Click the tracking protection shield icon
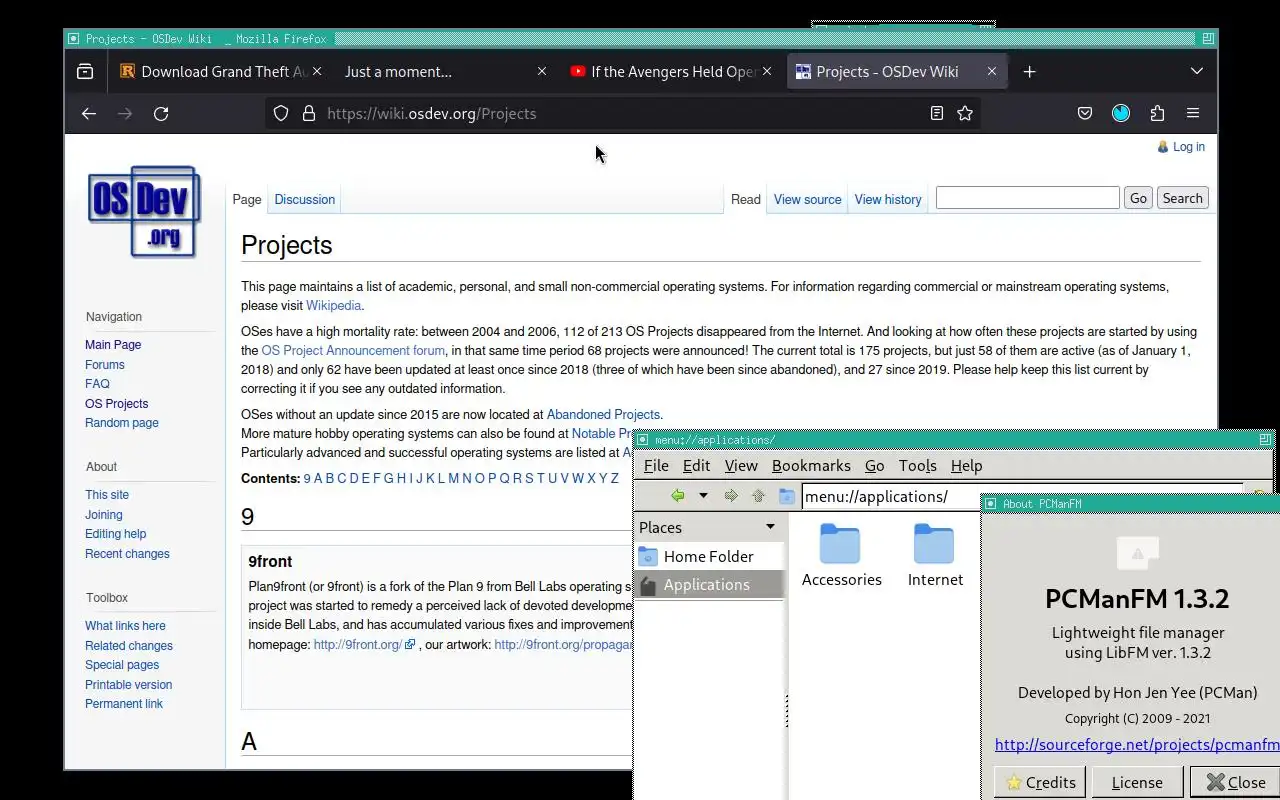This screenshot has height=800, width=1280. tap(281, 114)
